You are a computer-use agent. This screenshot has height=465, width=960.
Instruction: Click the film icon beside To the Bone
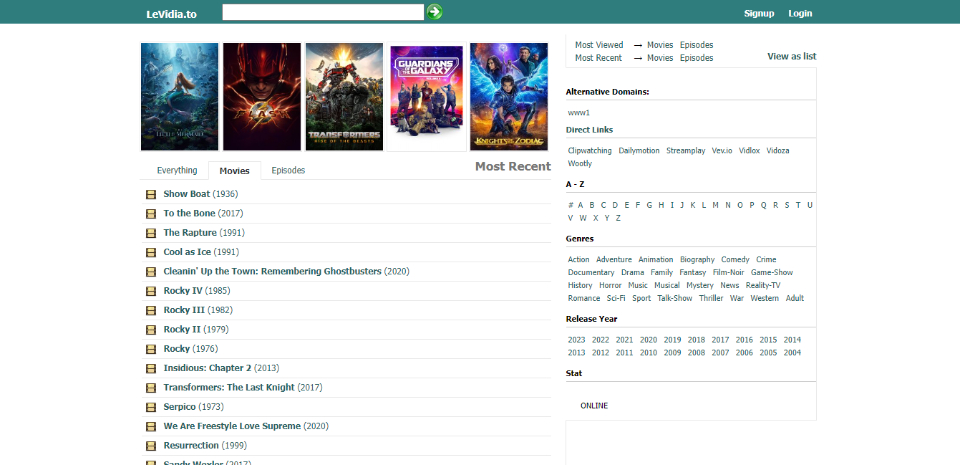pyautogui.click(x=151, y=214)
